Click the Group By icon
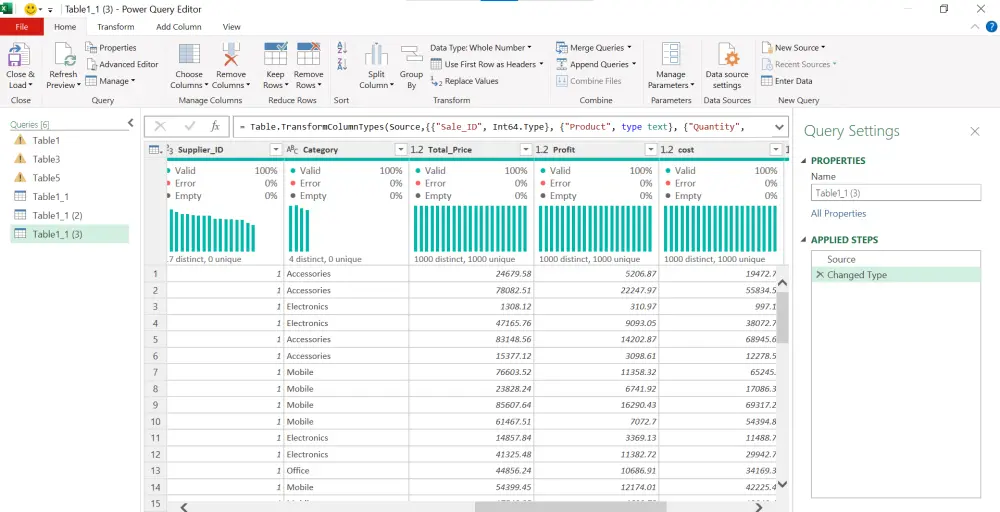1000x512 pixels. [x=411, y=55]
